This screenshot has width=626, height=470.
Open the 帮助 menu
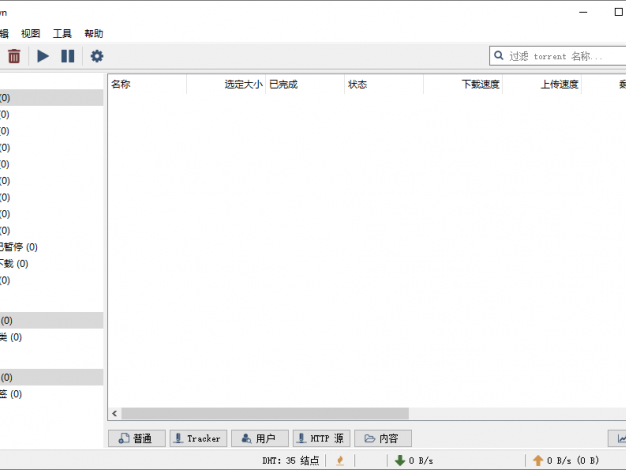click(x=94, y=34)
